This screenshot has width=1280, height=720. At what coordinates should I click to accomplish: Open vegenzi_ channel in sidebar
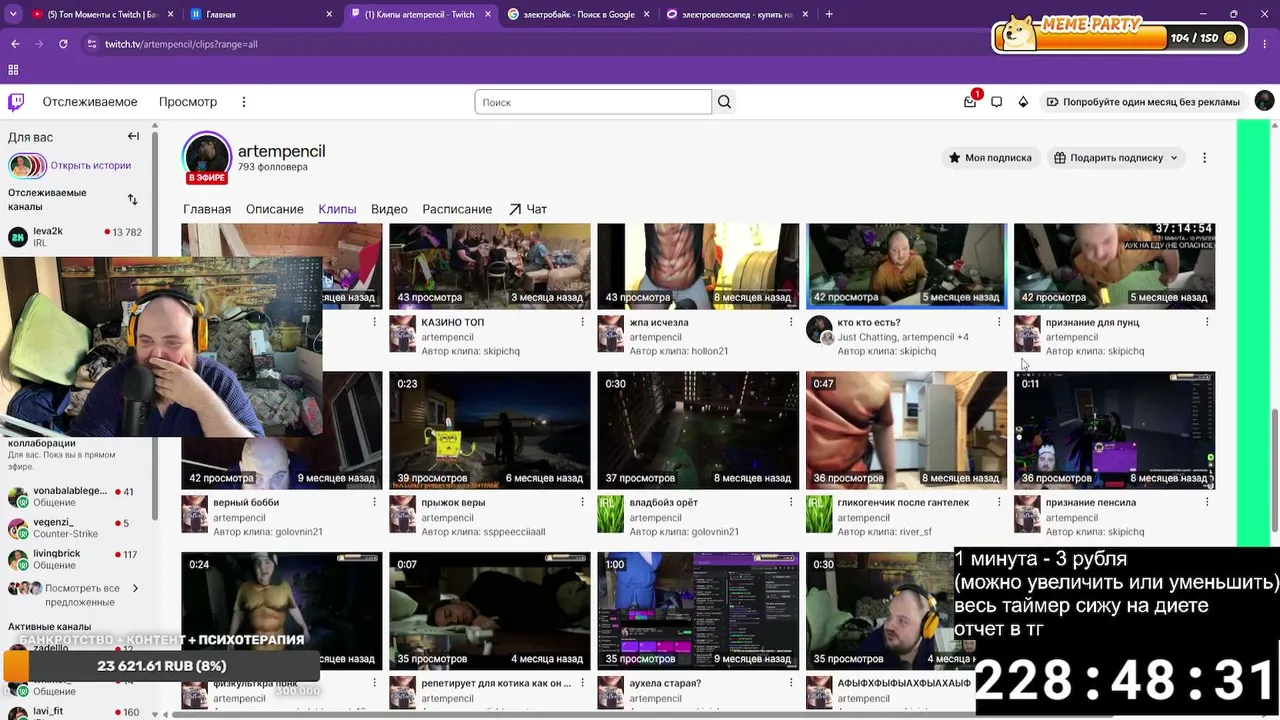click(x=75, y=528)
